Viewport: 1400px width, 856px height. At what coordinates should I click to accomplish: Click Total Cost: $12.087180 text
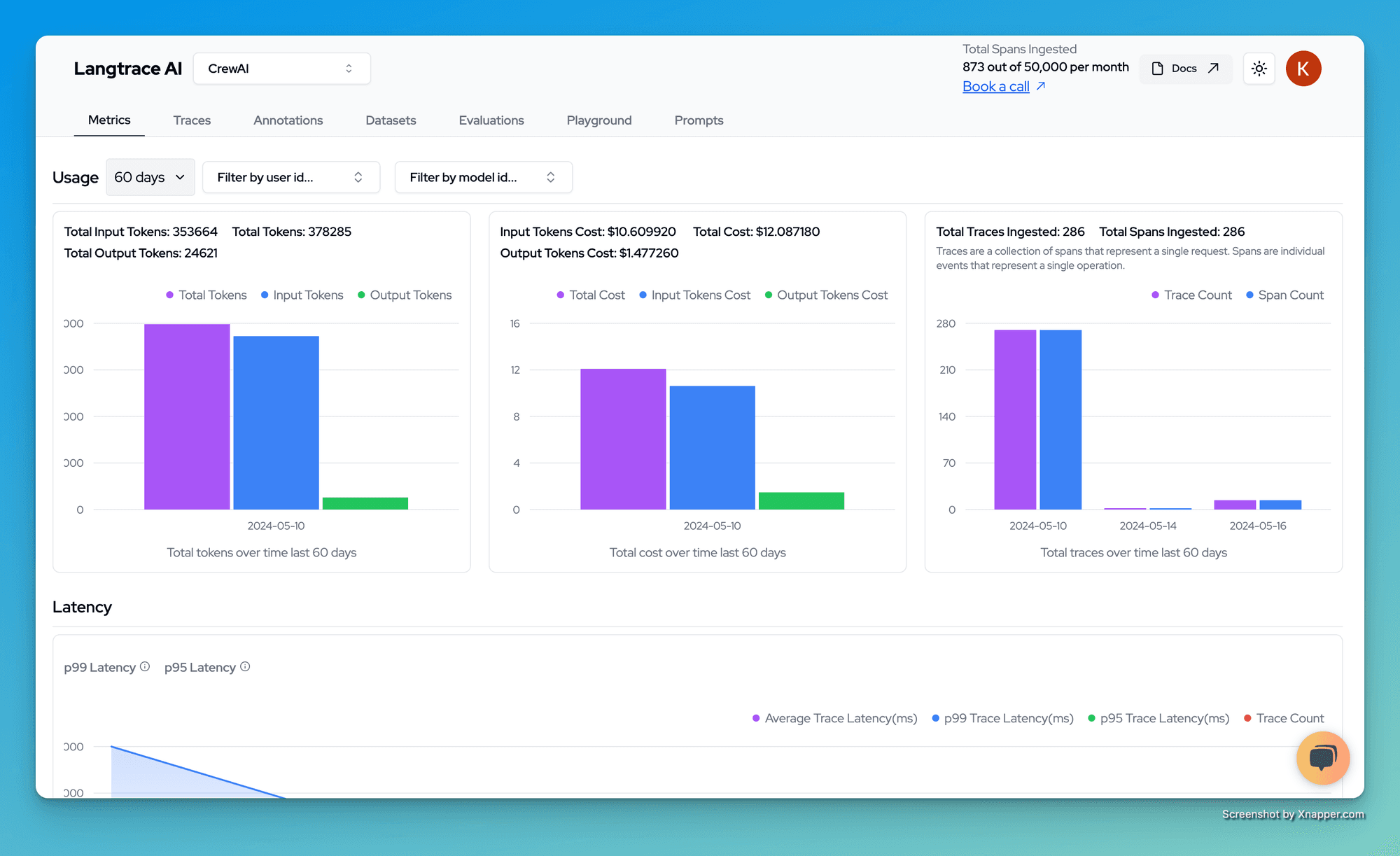756,232
